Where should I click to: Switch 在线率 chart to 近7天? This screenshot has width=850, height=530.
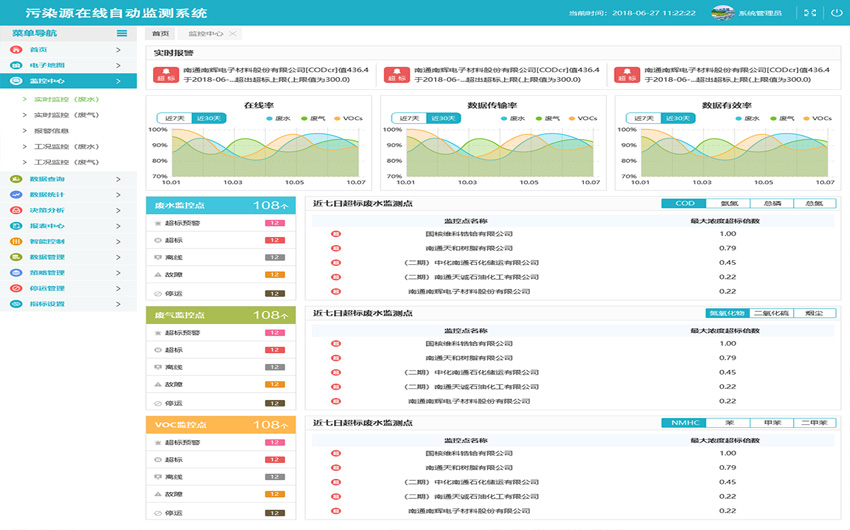pos(174,118)
